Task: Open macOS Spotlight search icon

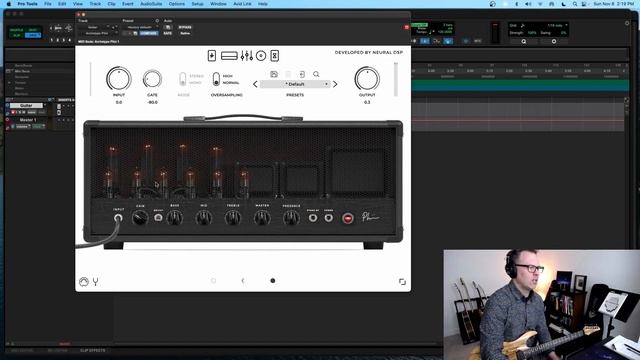Action: tap(575, 4)
